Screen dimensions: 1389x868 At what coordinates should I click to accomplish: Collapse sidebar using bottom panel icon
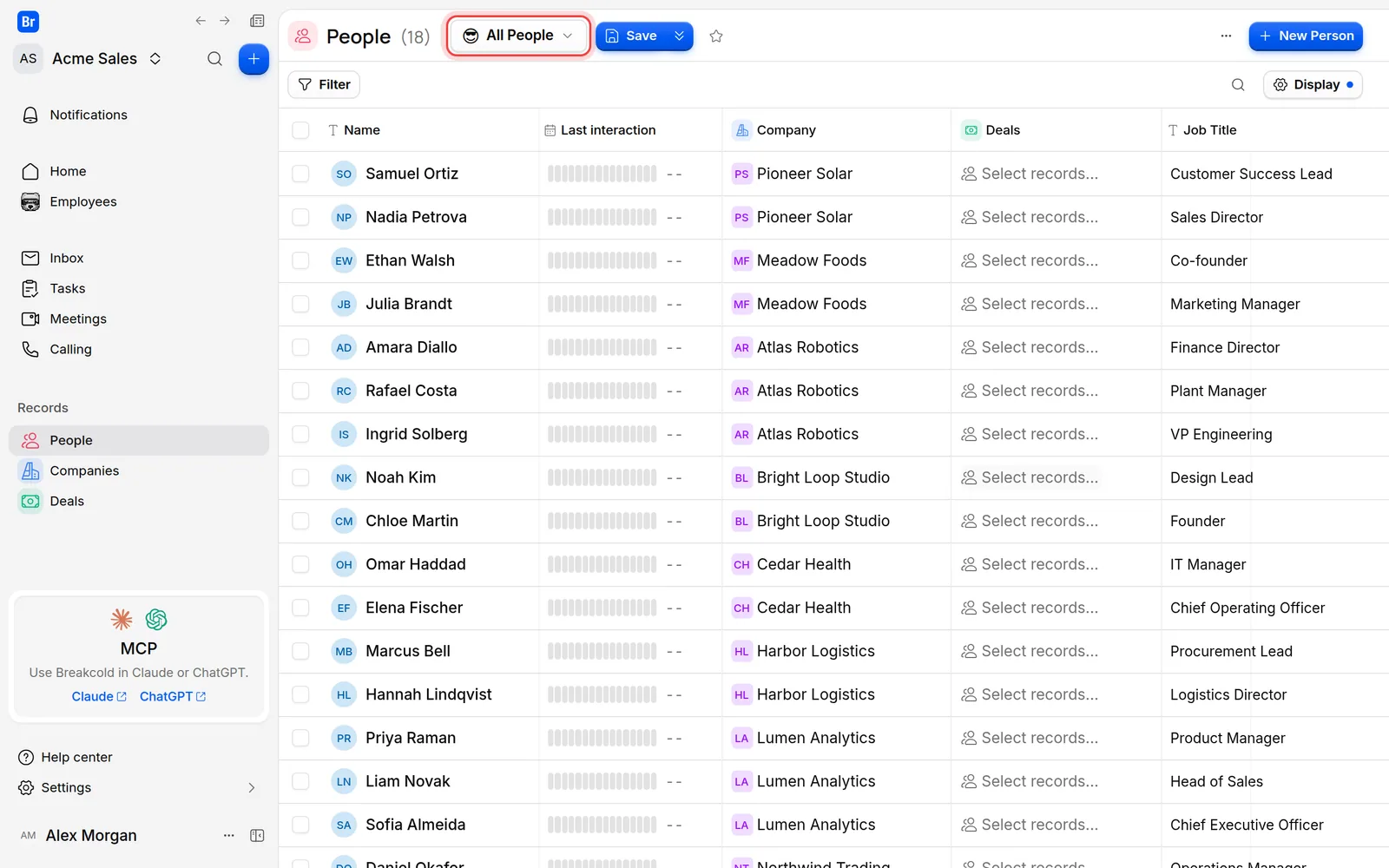click(x=257, y=836)
